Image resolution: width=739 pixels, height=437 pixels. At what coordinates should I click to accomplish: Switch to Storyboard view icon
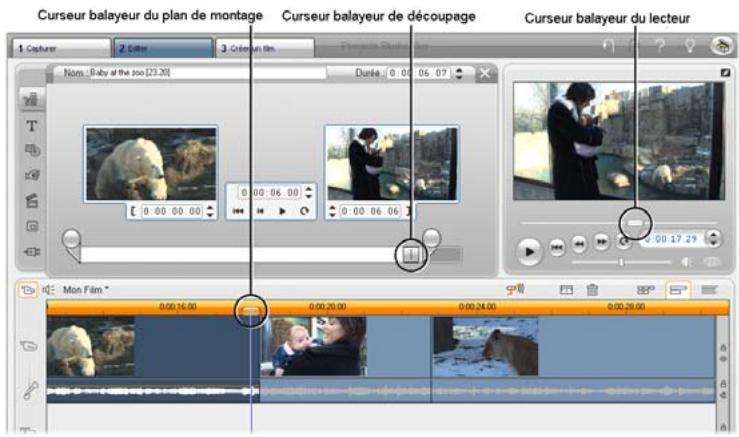click(645, 290)
